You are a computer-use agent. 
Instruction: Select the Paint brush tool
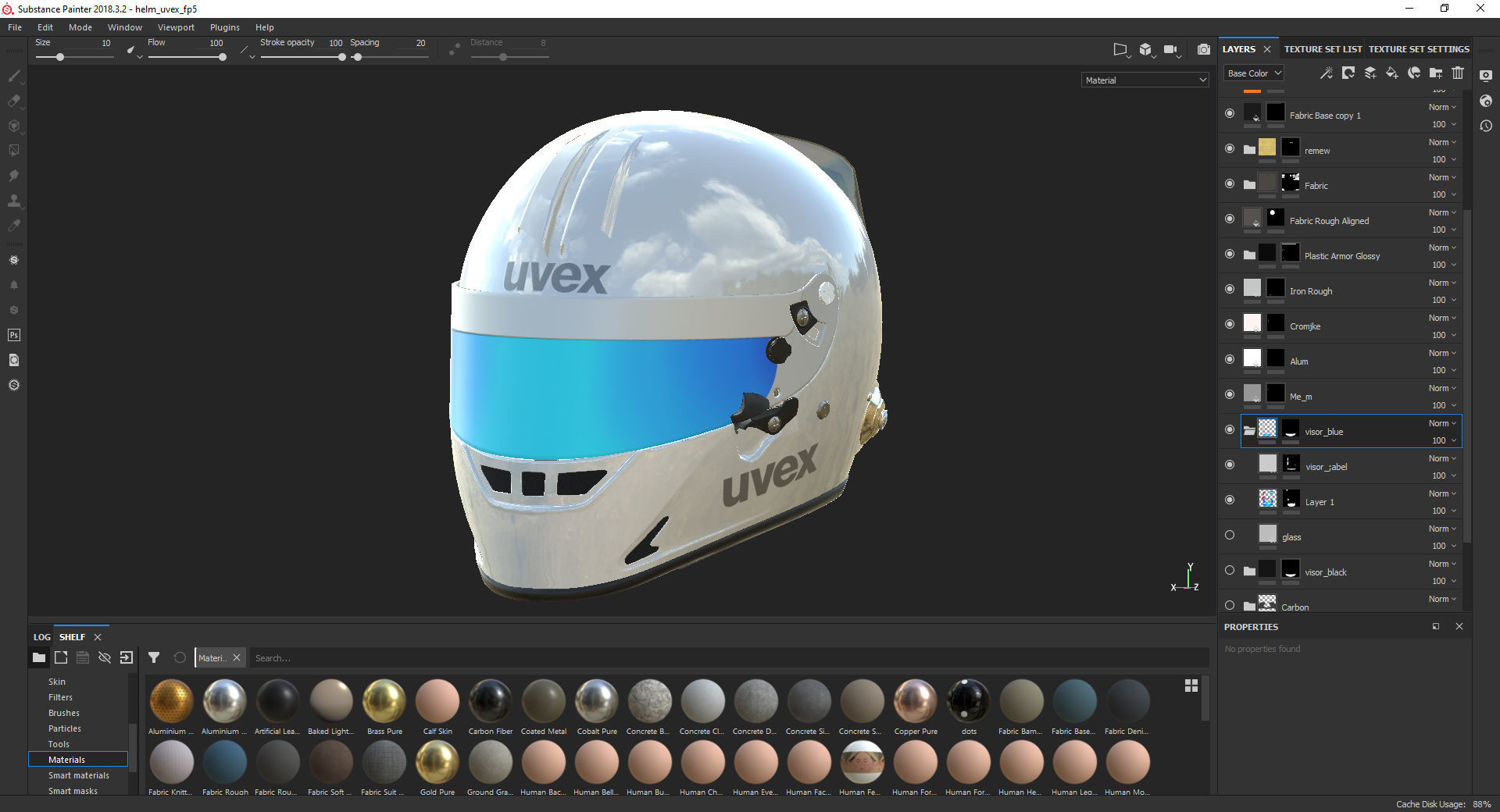(x=13, y=76)
